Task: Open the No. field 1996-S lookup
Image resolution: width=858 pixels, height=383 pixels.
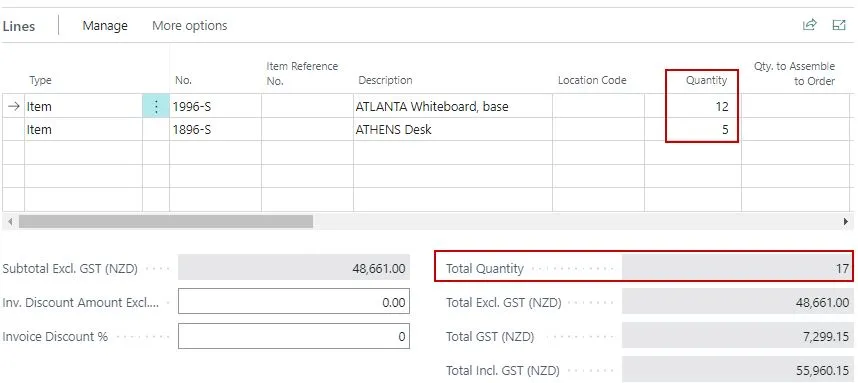Action: (x=215, y=106)
